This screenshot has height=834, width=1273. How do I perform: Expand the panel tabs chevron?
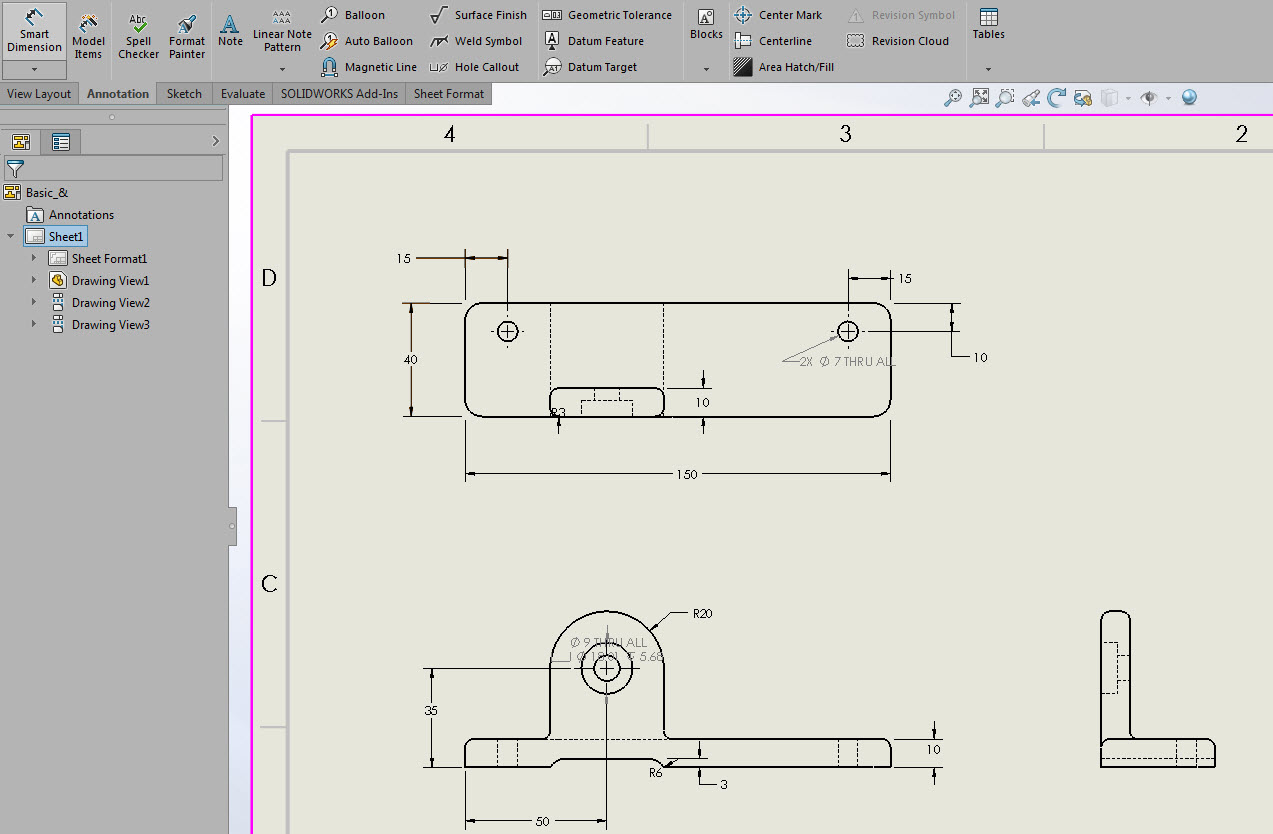[215, 141]
